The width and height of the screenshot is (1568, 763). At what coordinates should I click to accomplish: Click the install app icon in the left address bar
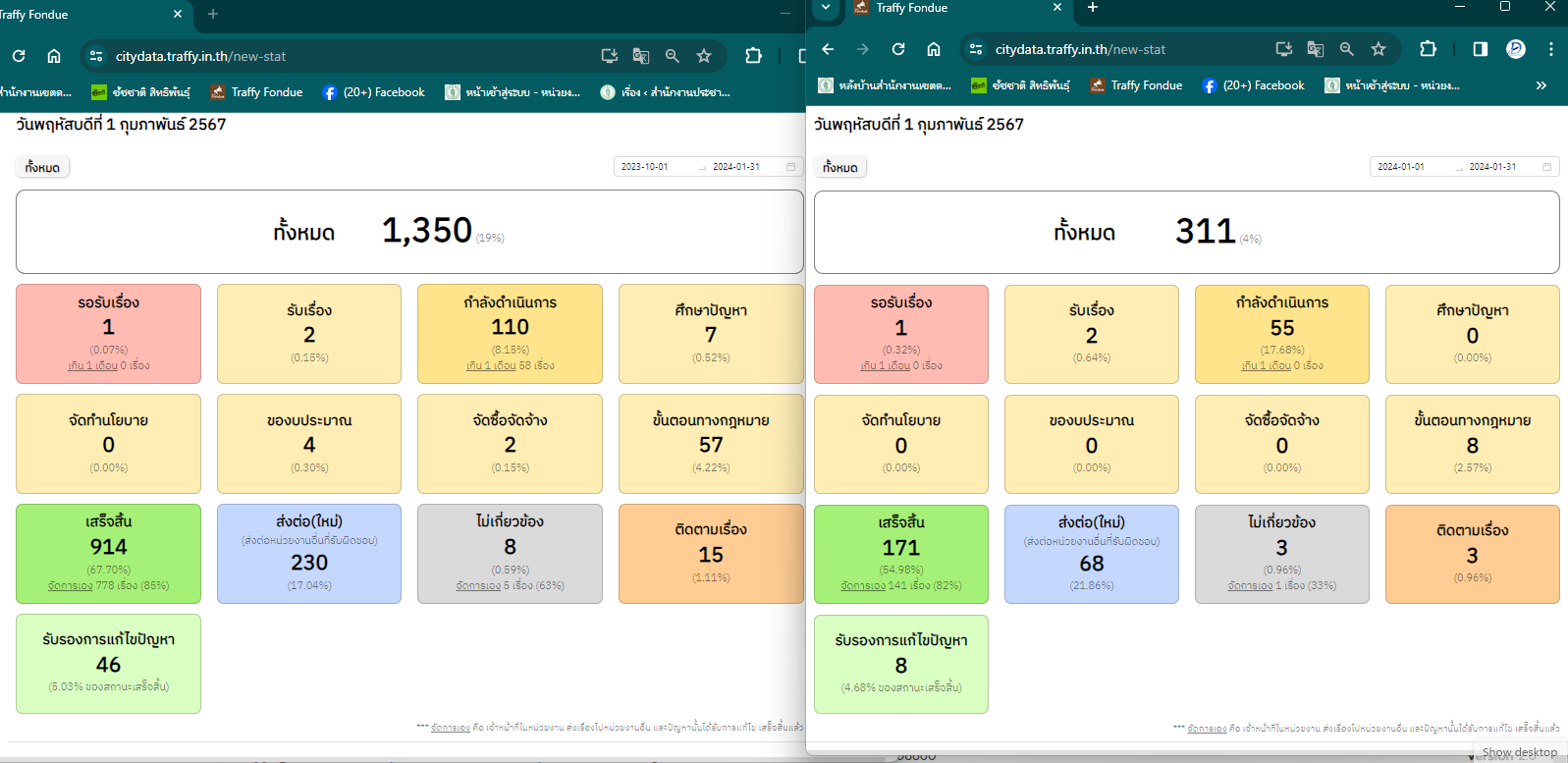tap(610, 56)
